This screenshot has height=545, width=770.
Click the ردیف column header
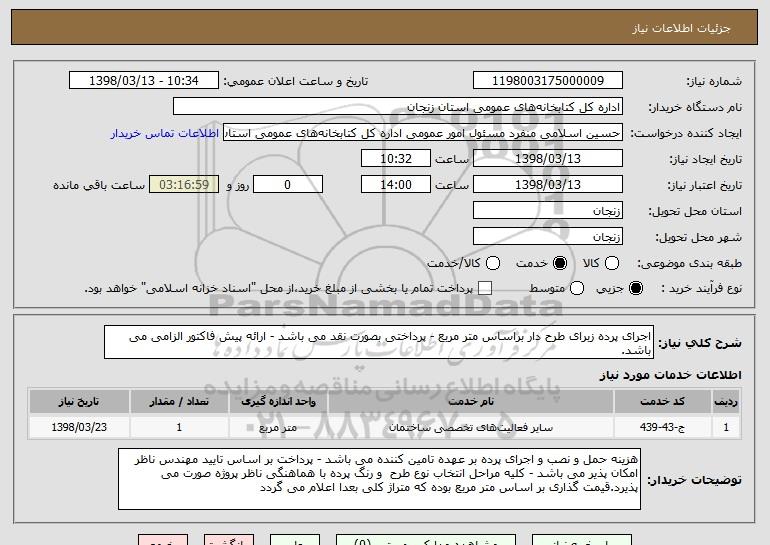726,402
